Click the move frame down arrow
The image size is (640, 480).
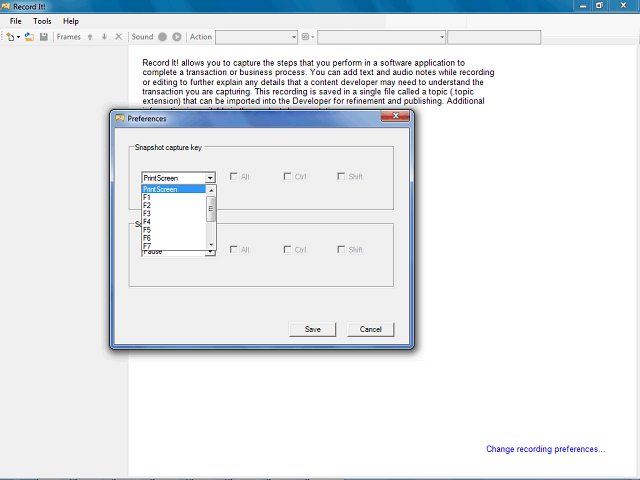(104, 37)
